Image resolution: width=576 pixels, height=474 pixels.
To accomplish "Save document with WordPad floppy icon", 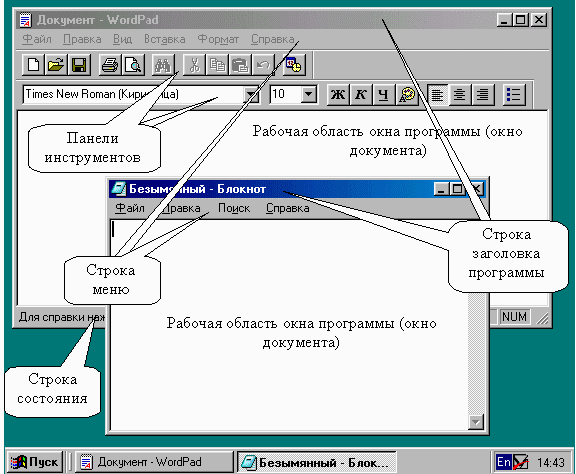I will [x=79, y=65].
